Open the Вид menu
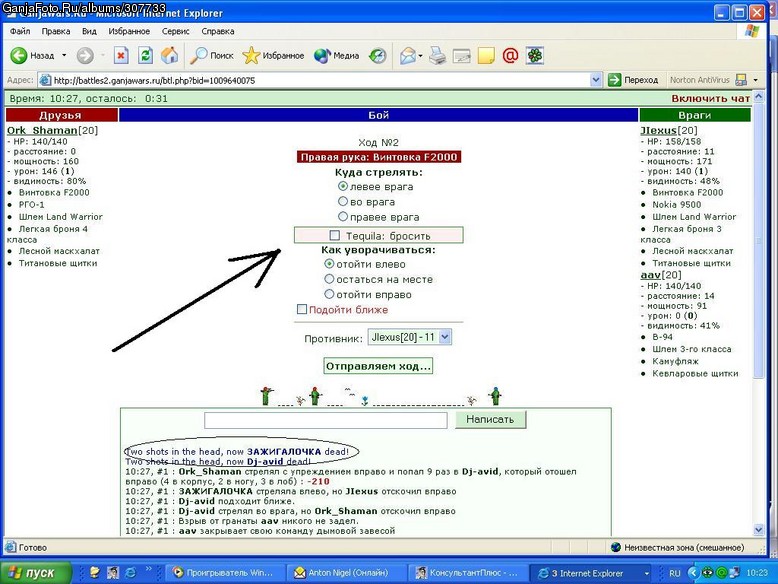The image size is (778, 584). coord(89,31)
